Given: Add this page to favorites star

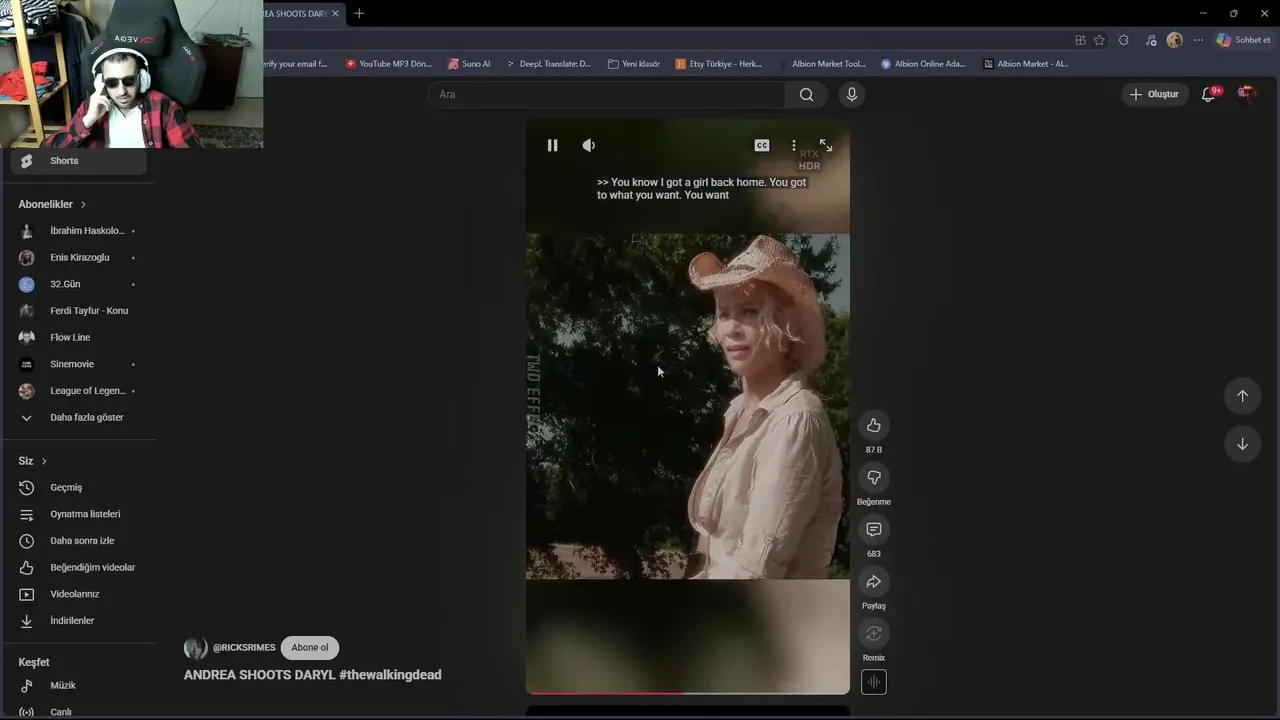Looking at the screenshot, I should point(1100,40).
